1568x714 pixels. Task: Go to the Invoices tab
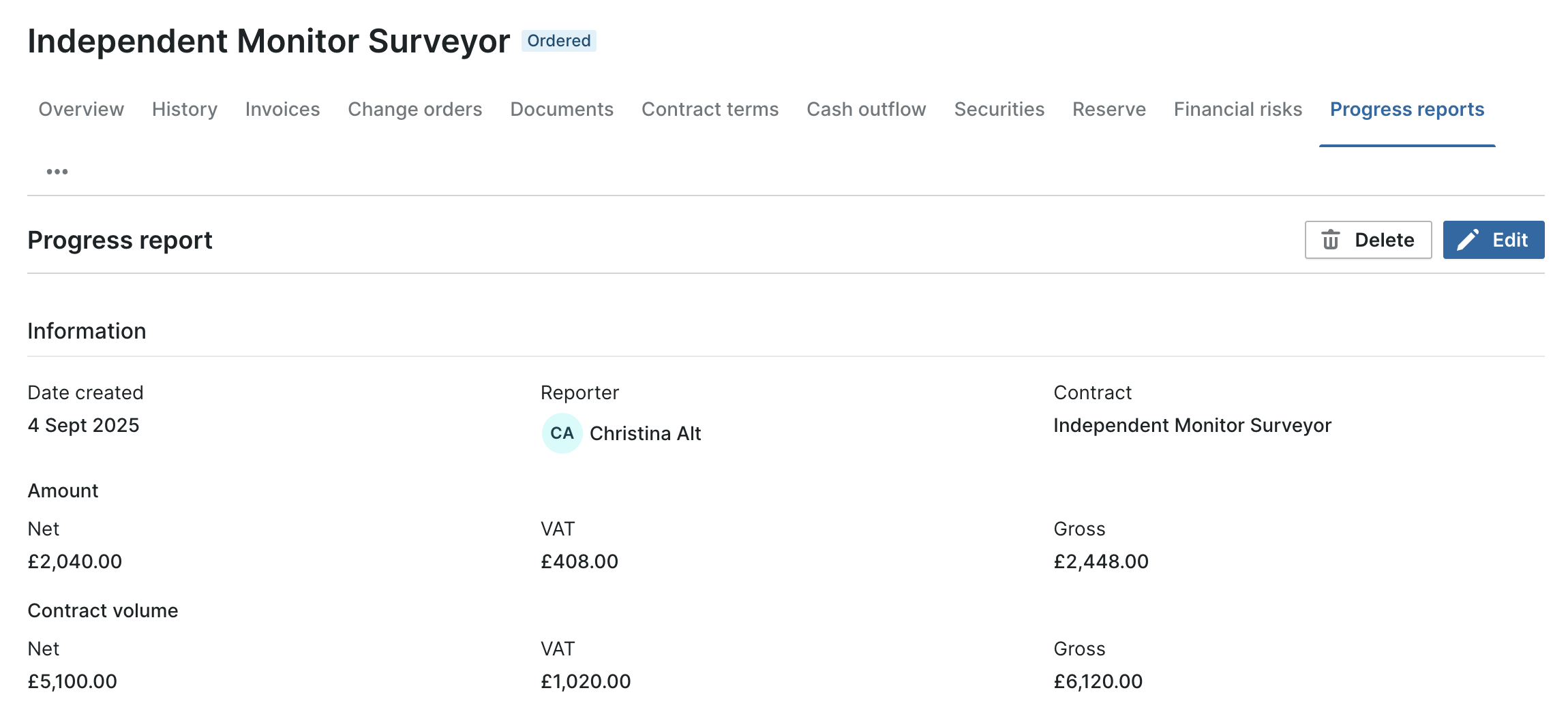282,109
